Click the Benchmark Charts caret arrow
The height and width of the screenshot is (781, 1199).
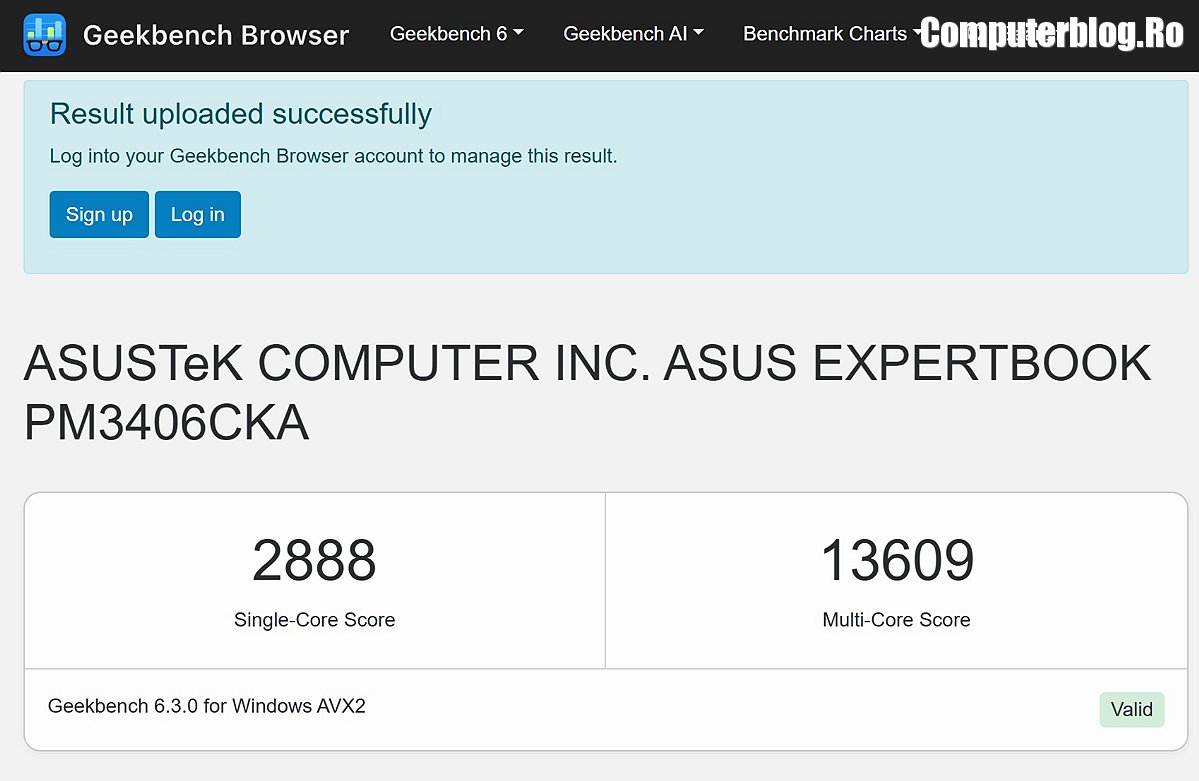pos(916,33)
